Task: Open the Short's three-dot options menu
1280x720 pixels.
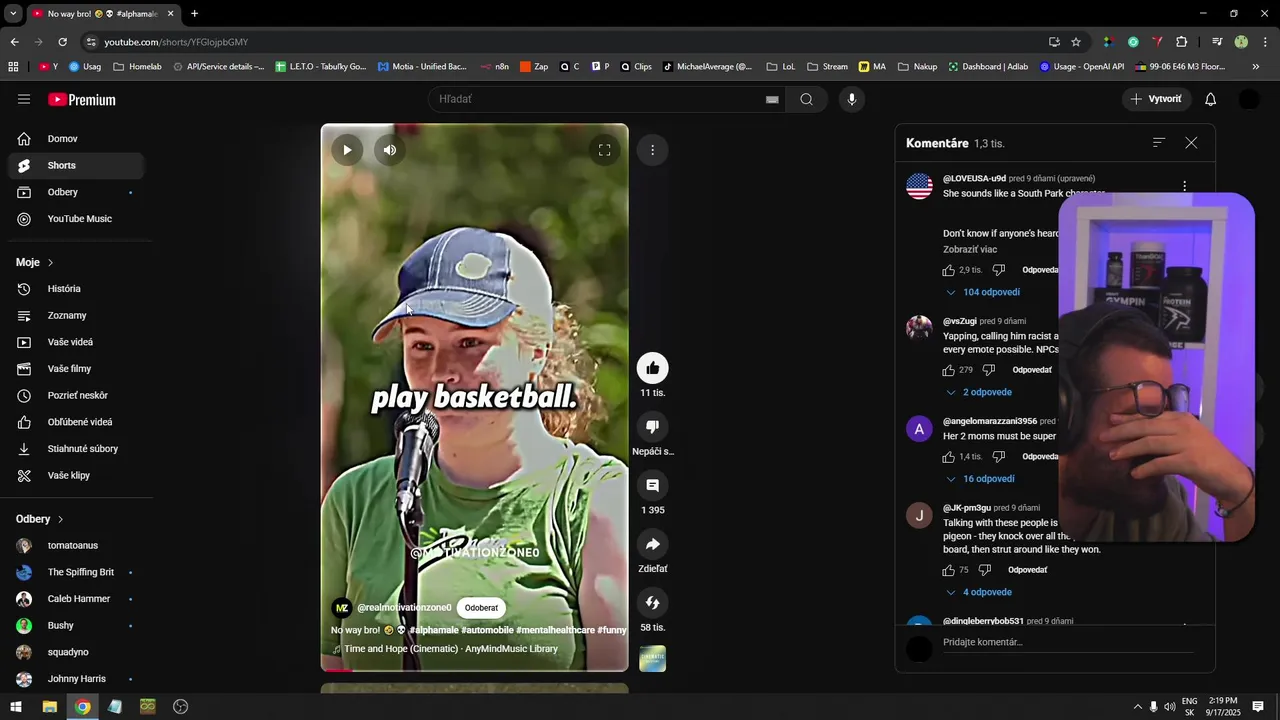Action: (652, 150)
